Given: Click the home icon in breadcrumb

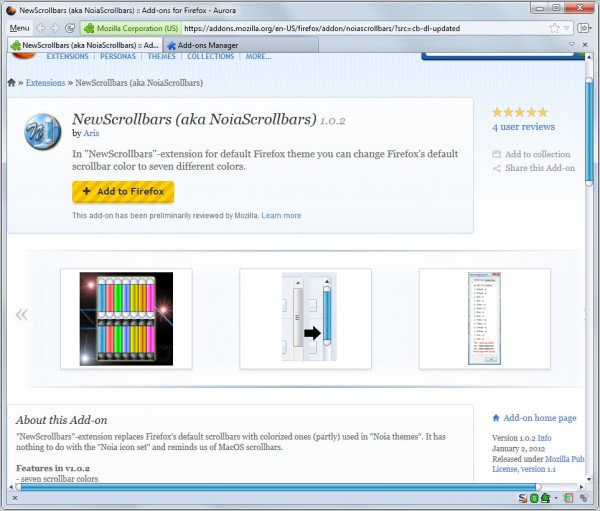Looking at the screenshot, I should pos(11,82).
